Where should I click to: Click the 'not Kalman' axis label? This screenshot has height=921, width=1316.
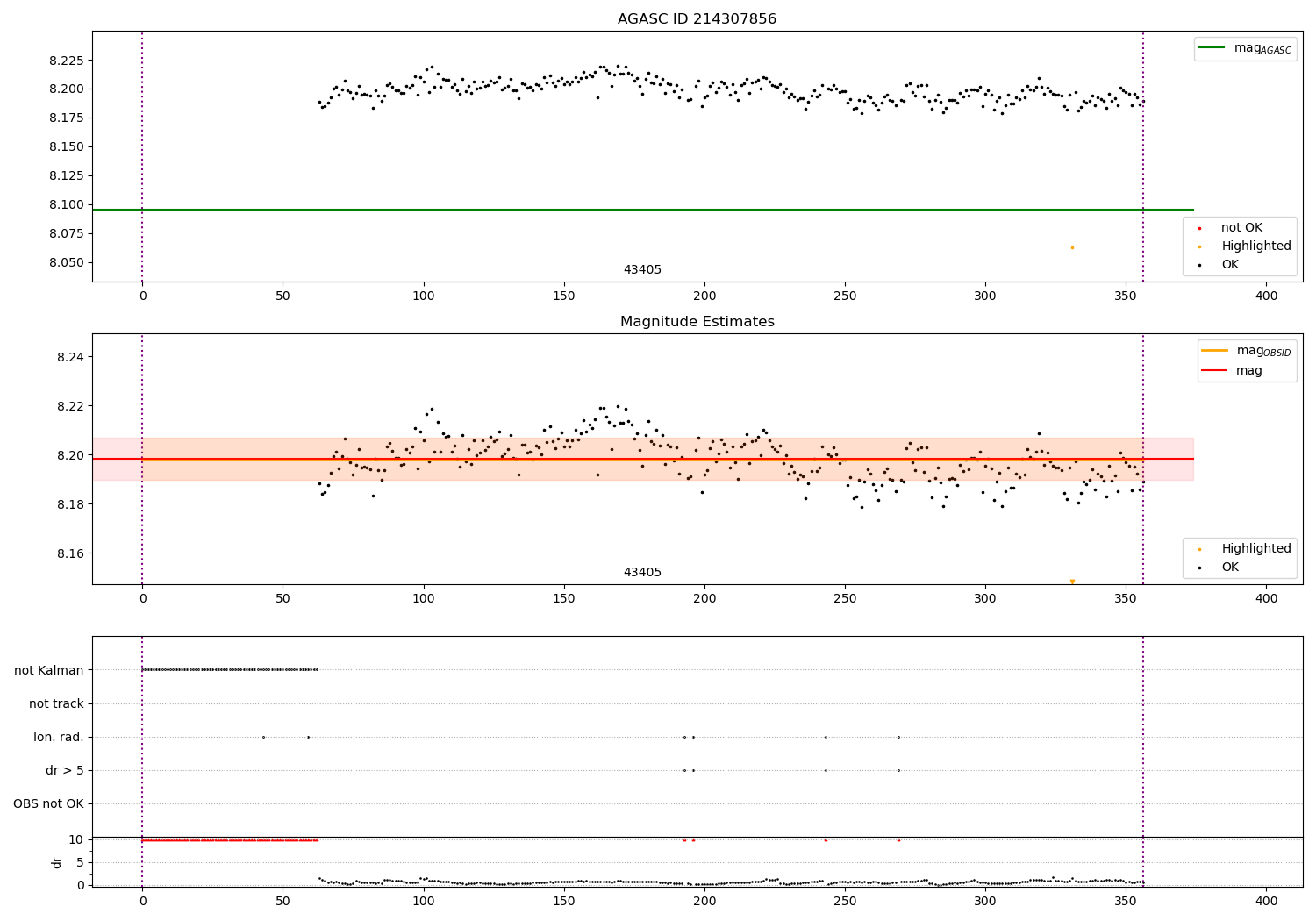[x=49, y=670]
